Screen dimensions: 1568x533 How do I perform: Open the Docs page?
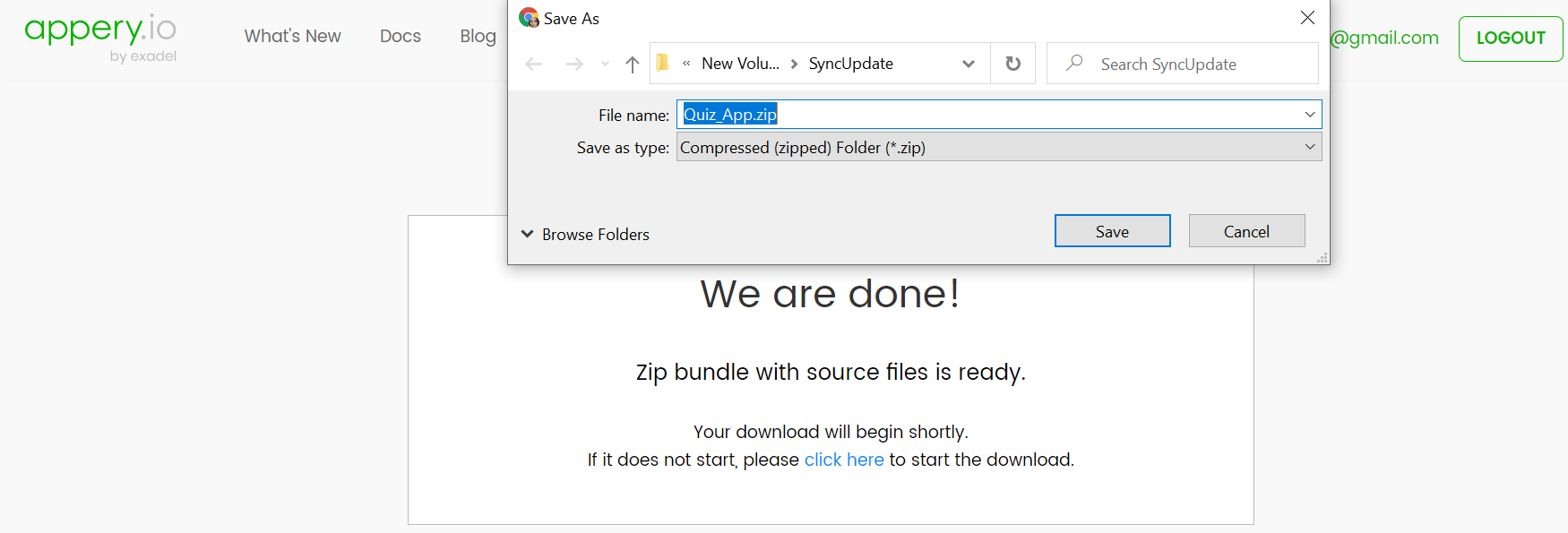click(x=401, y=36)
